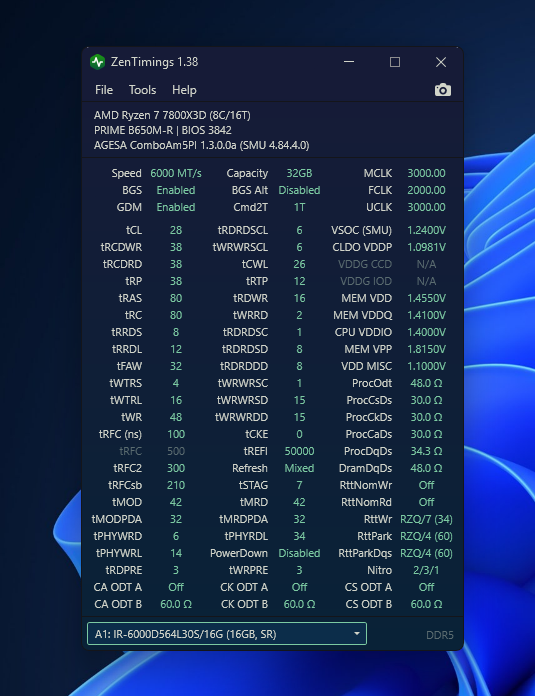Click the ProcOdt value 48.0 Ω
The height and width of the screenshot is (696, 535).
426,384
